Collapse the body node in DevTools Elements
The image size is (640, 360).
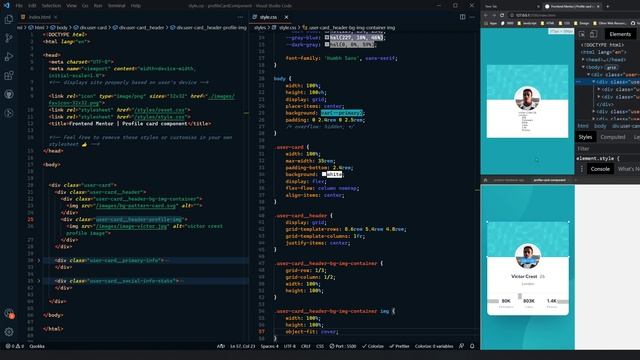tap(583, 67)
